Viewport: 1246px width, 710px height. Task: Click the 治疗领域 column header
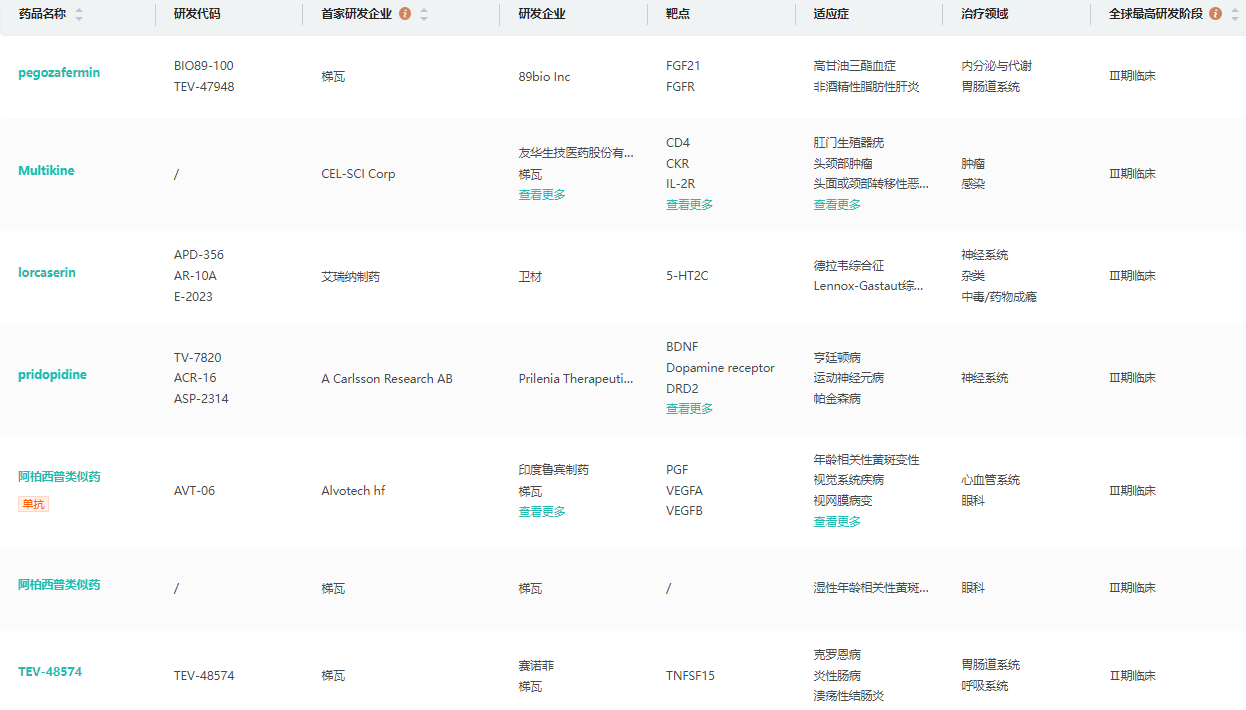[985, 14]
